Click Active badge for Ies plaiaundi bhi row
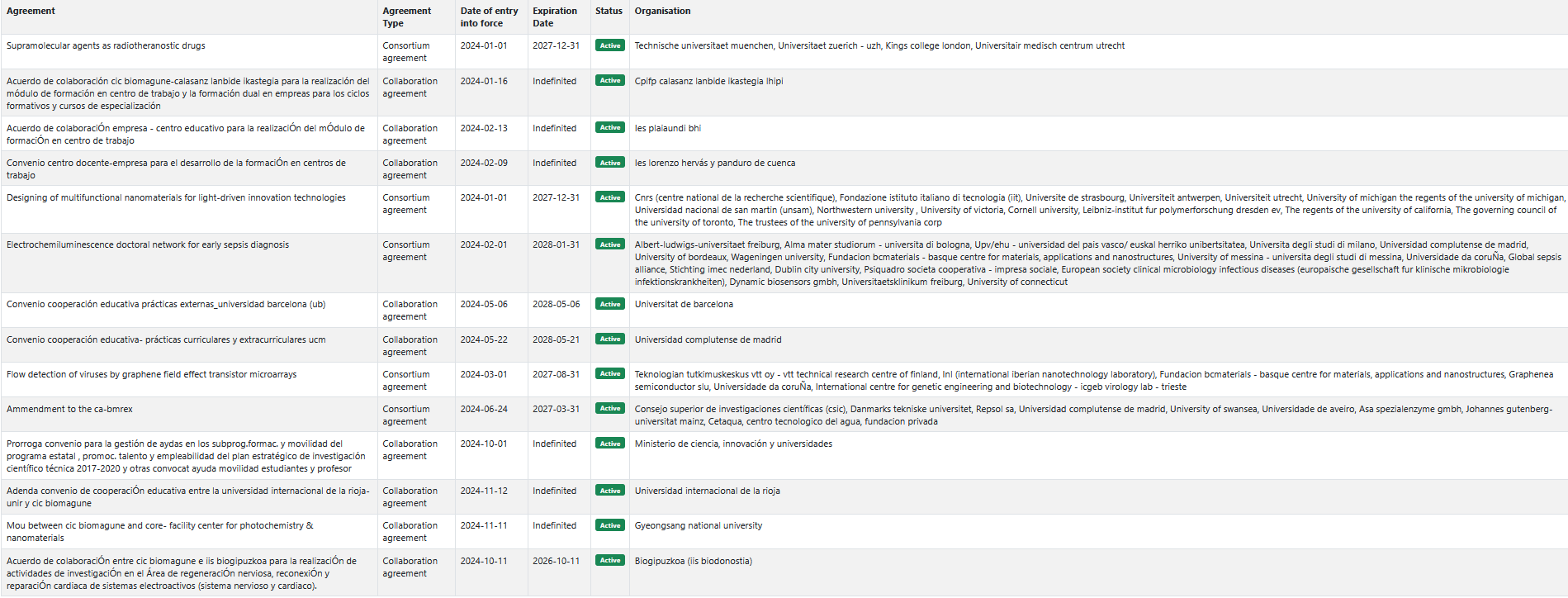The image size is (1568, 598). pos(610,127)
